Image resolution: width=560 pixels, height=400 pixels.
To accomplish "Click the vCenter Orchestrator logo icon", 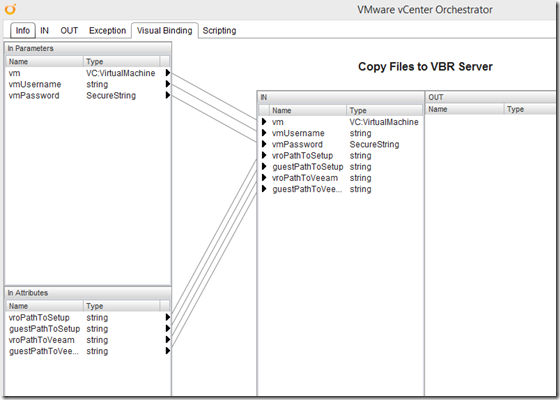I will 10,9.
